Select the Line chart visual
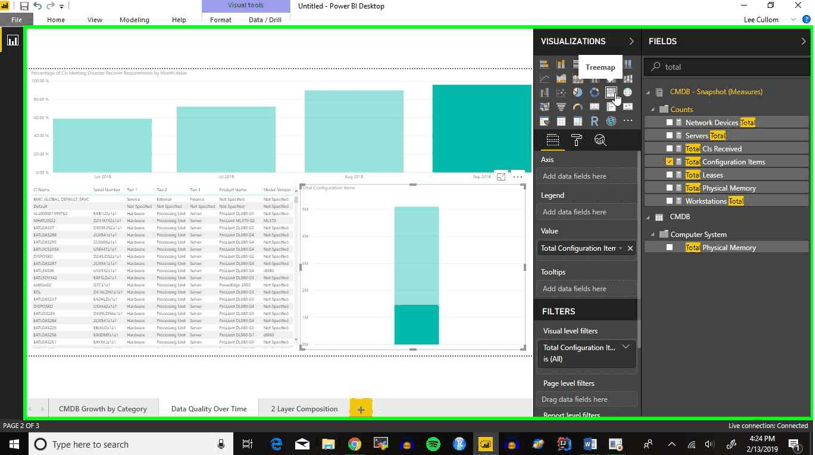Viewport: 815px width, 455px height. (544, 79)
